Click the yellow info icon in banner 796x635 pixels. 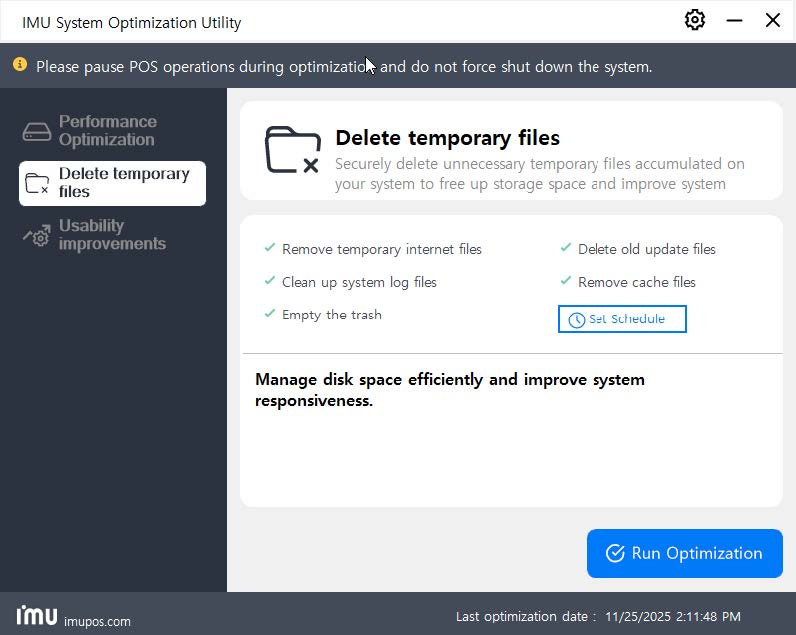tap(20, 64)
